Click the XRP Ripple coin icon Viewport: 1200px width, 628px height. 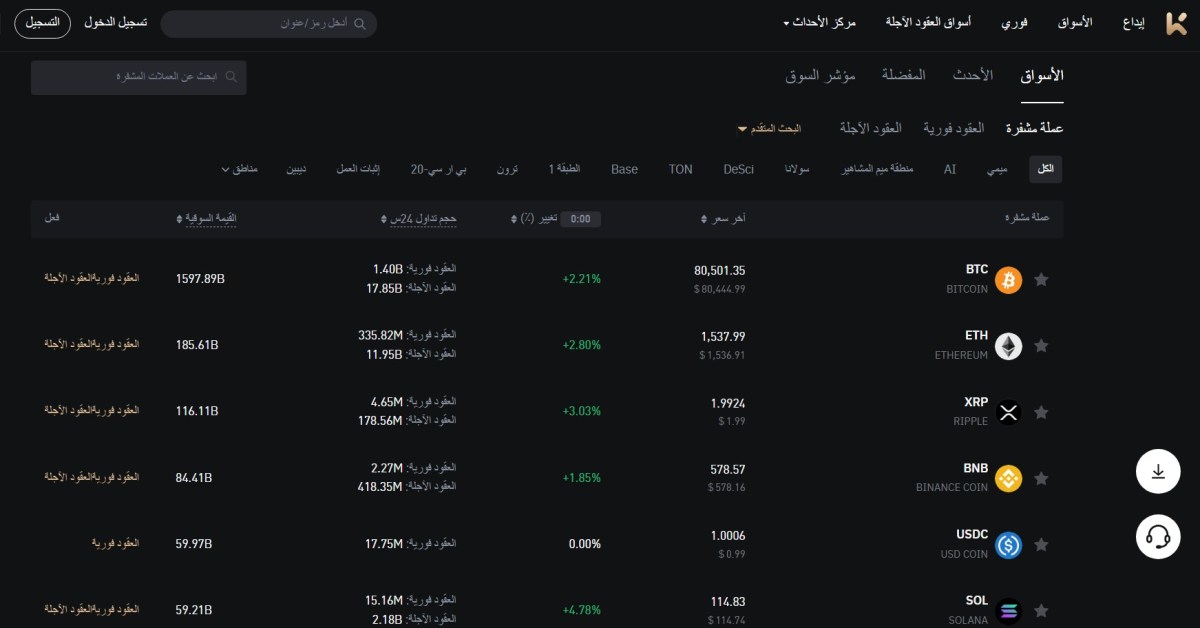coord(1008,412)
